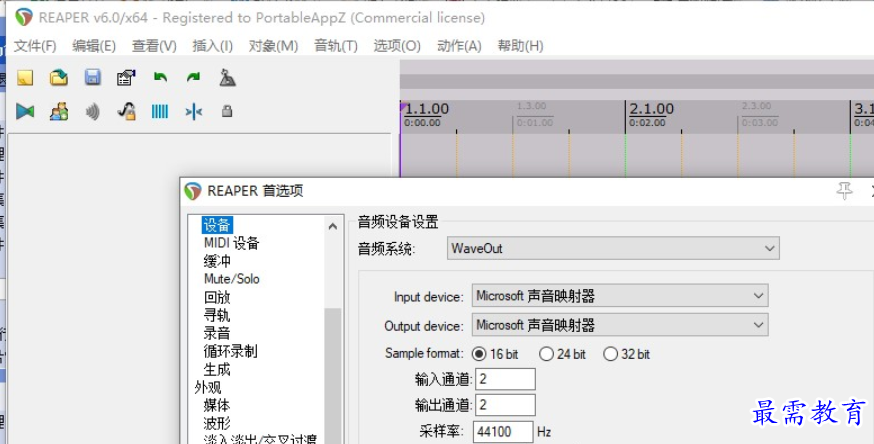Select Mute/Solo in preferences tree
This screenshot has height=444, width=874.
click(x=231, y=279)
